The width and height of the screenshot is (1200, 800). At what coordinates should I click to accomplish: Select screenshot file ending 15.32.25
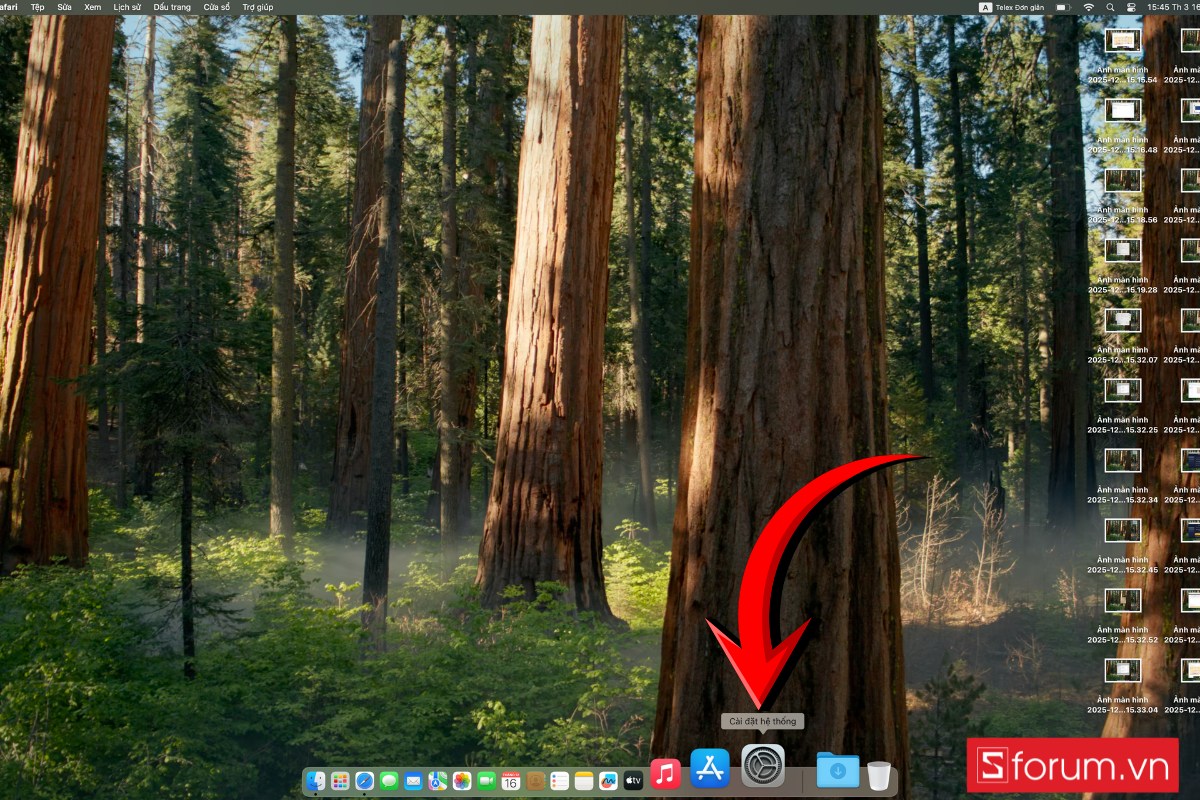tap(1123, 406)
